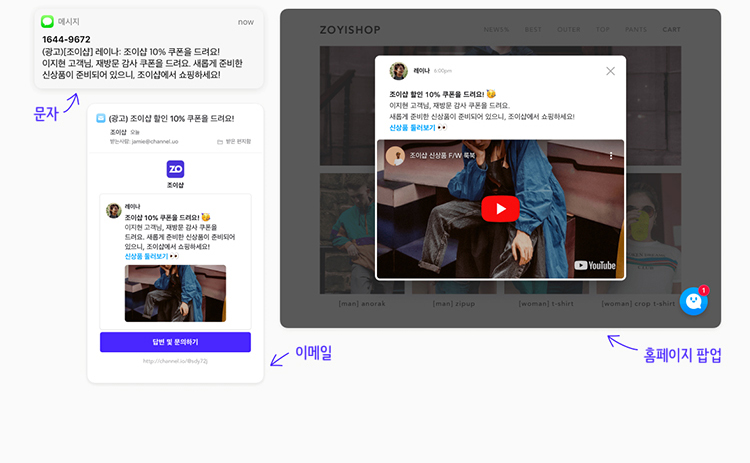This screenshot has height=463, width=750.
Task: Click the YouTube logo on video
Action: [x=595, y=265]
